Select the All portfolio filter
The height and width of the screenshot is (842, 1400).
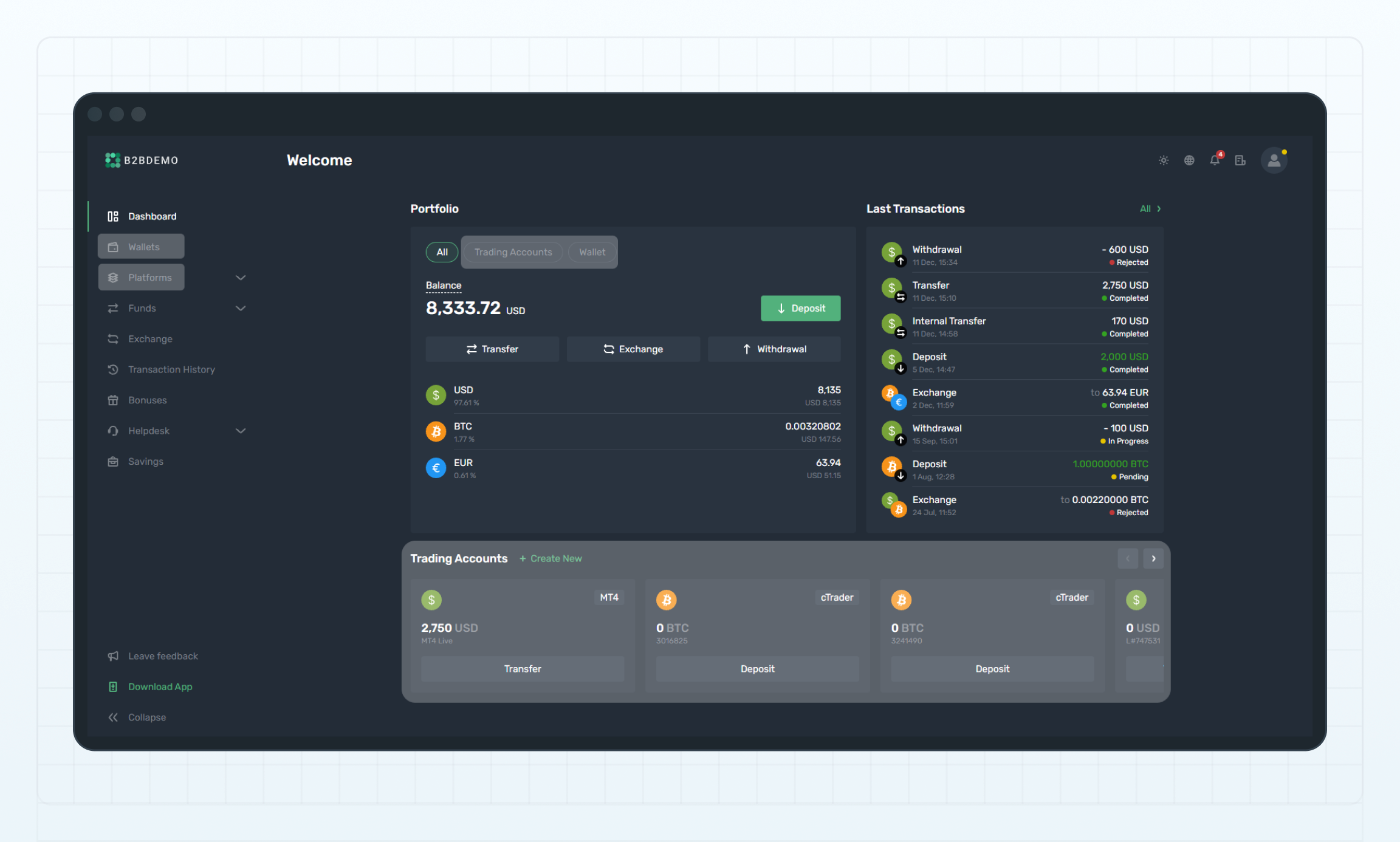tap(441, 252)
